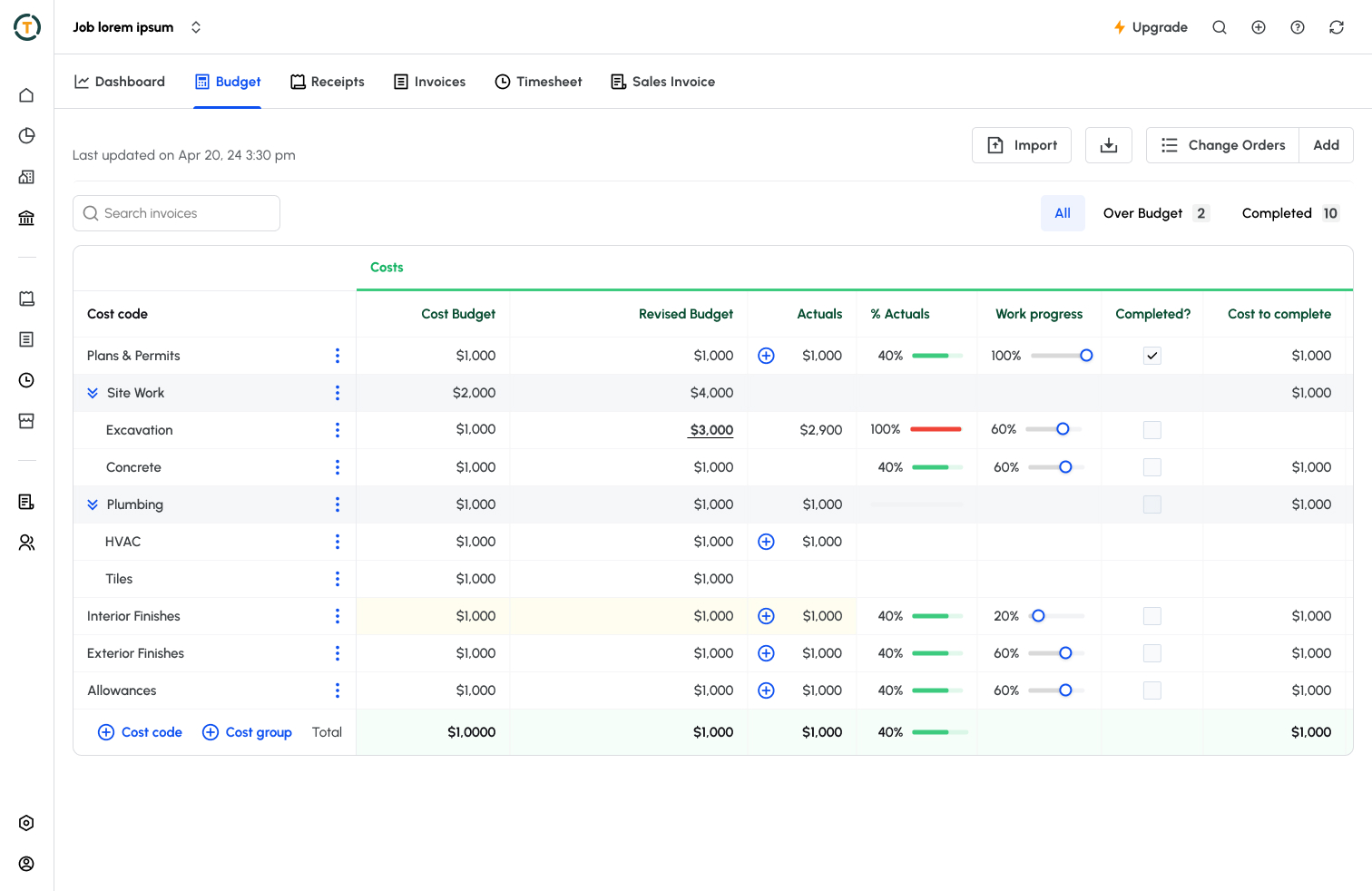Open the hexagon settings icon in sidebar
1372x891 pixels.
click(x=26, y=823)
